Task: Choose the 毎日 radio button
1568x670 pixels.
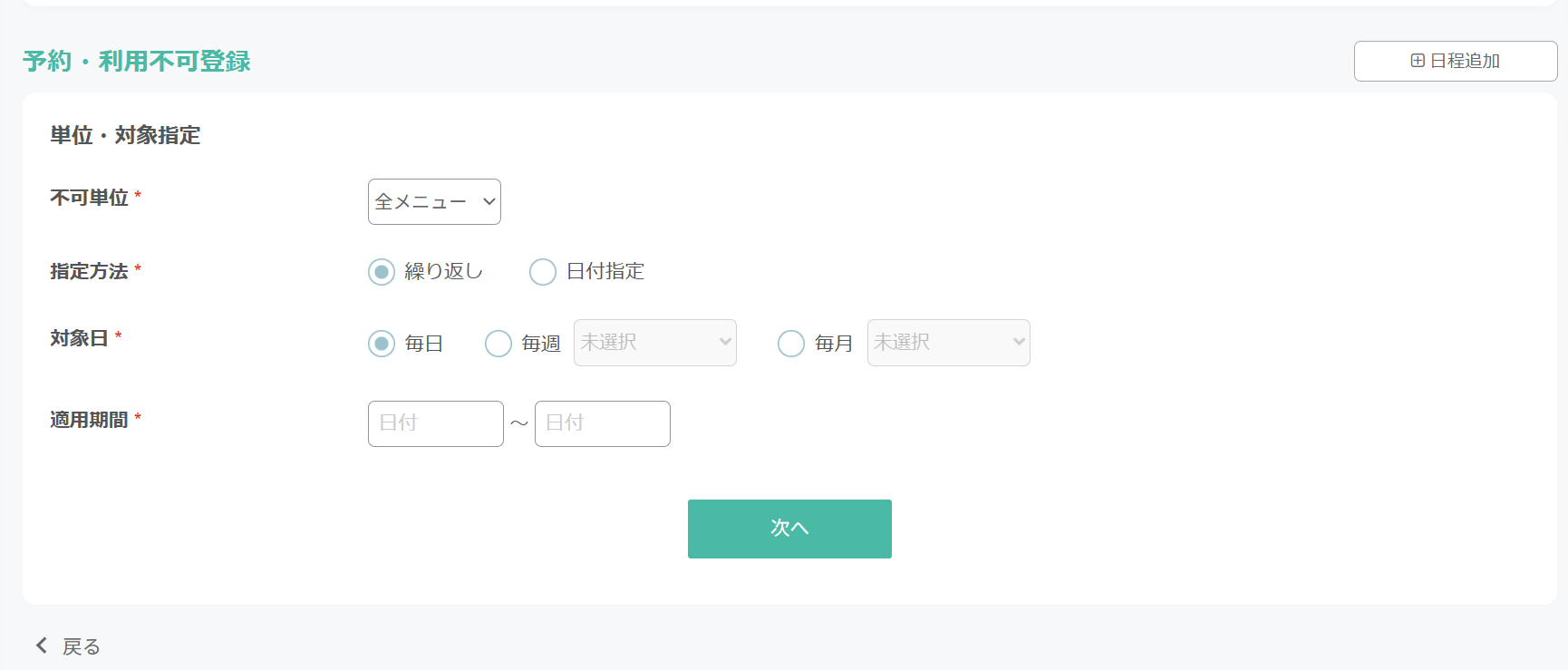Action: [x=382, y=344]
